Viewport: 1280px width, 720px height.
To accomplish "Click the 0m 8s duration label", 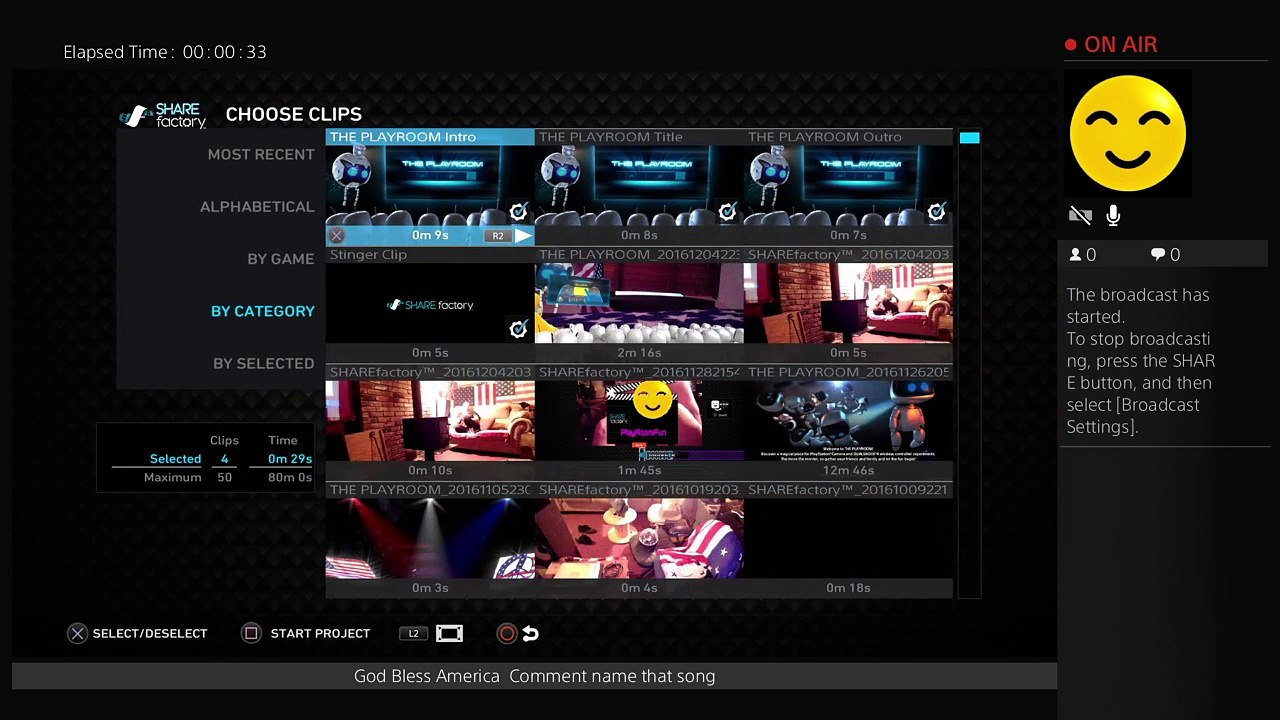I will click(639, 236).
